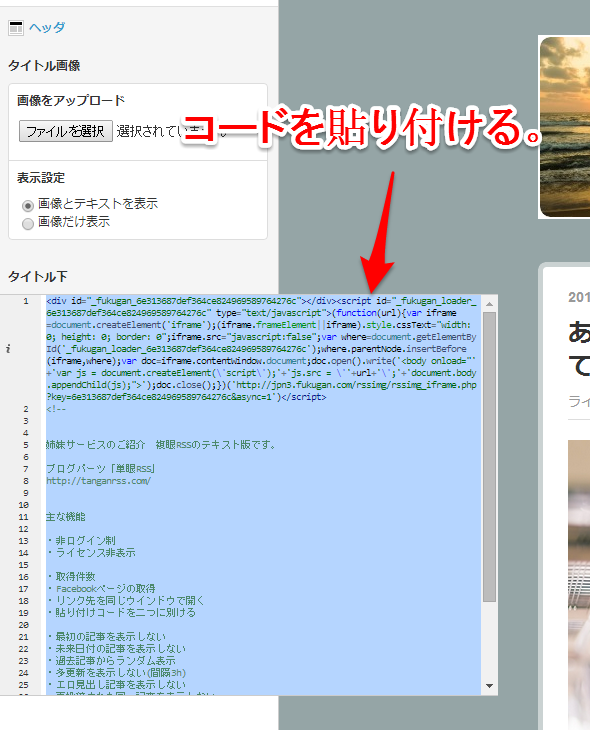Viewport: 590px width, 730px height.
Task: Click the ・取得件数 line
Action: click(71, 577)
